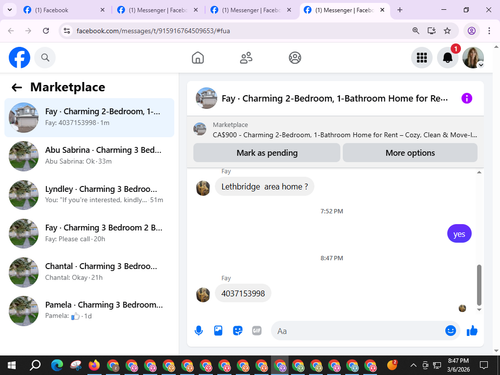
Task: Click the 4037153998 message bubble
Action: coord(243,294)
